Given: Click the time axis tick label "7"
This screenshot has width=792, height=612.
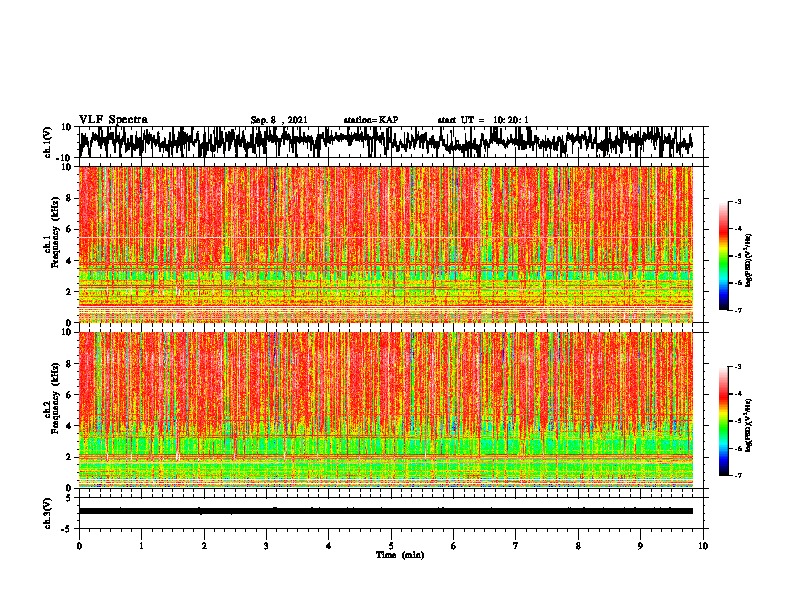Looking at the screenshot, I should point(516,546).
